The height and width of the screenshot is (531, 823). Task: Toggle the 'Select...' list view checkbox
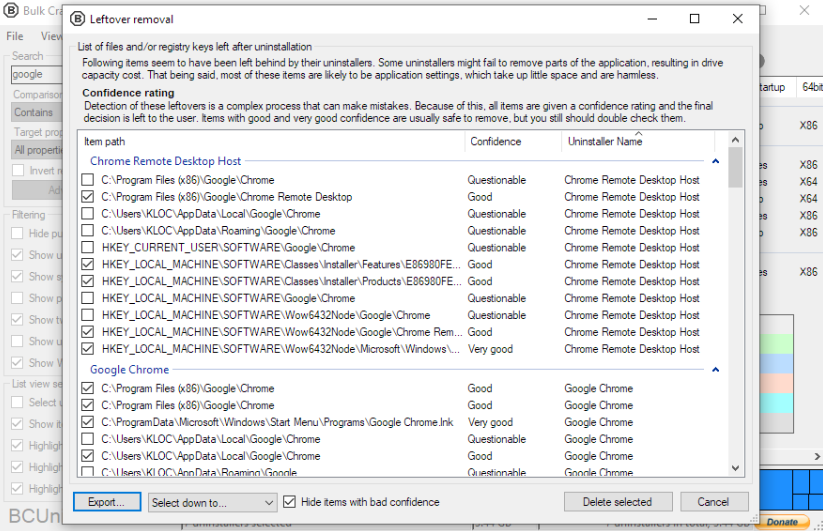(17, 402)
